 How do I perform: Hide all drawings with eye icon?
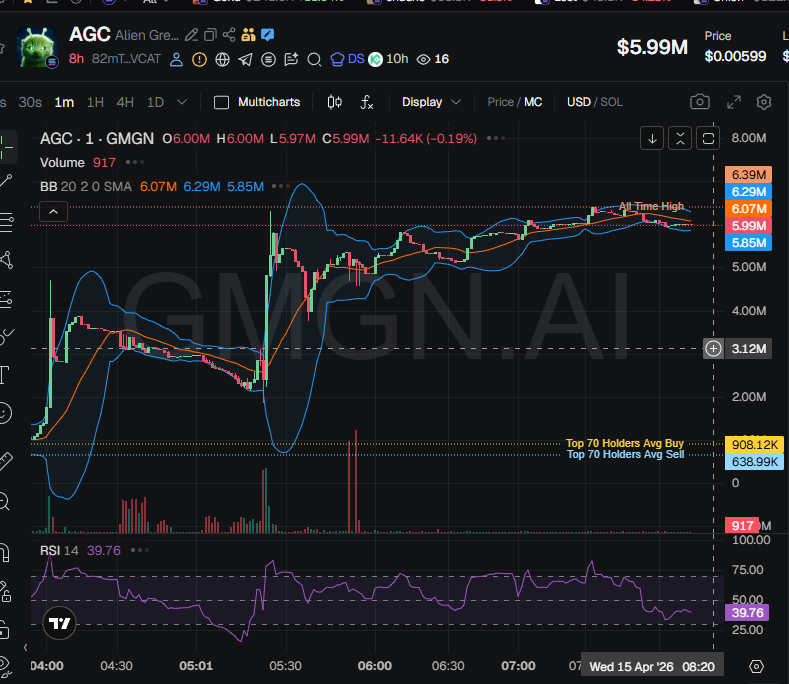point(4,665)
